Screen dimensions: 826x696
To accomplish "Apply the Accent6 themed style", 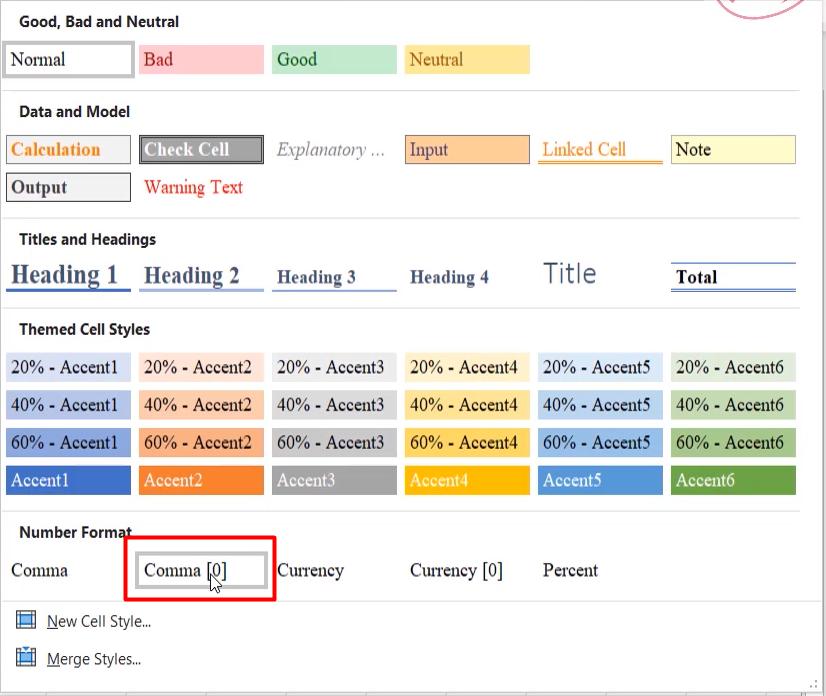I will (x=733, y=480).
